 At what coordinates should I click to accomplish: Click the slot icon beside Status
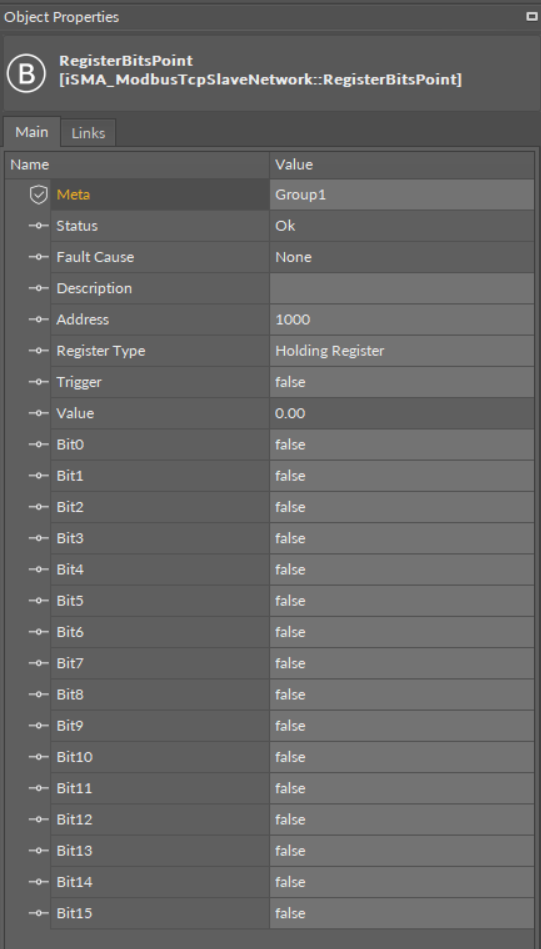pos(39,226)
